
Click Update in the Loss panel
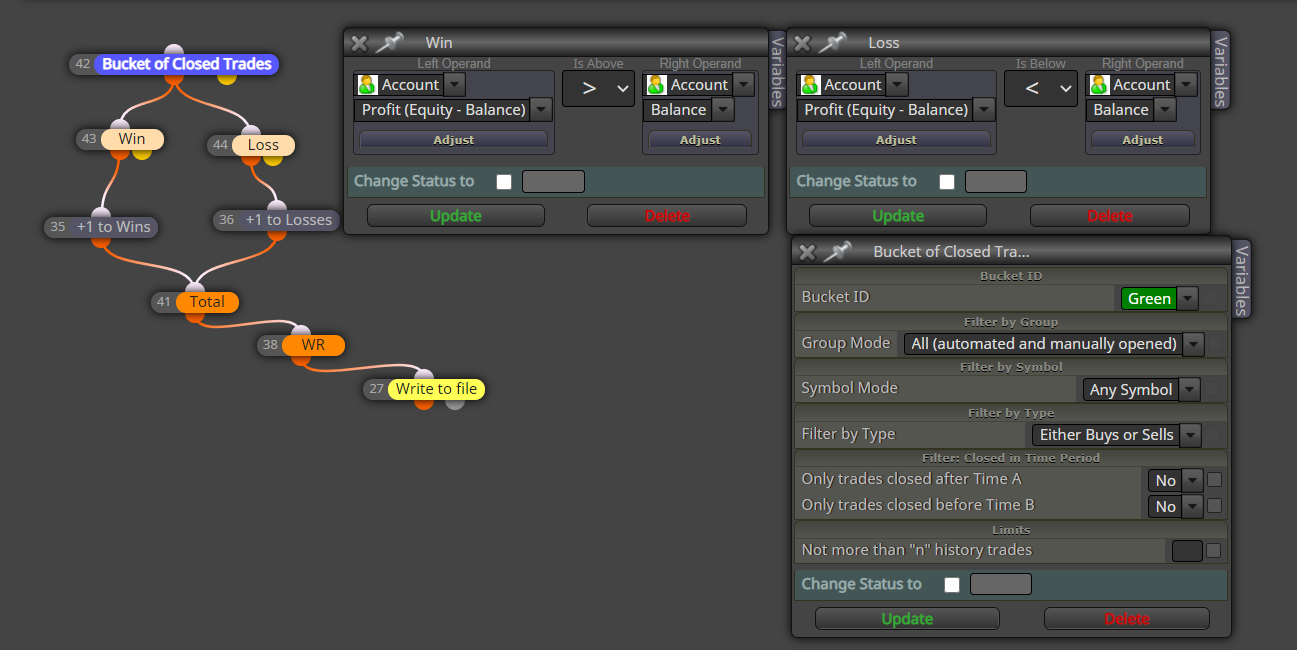coord(898,216)
